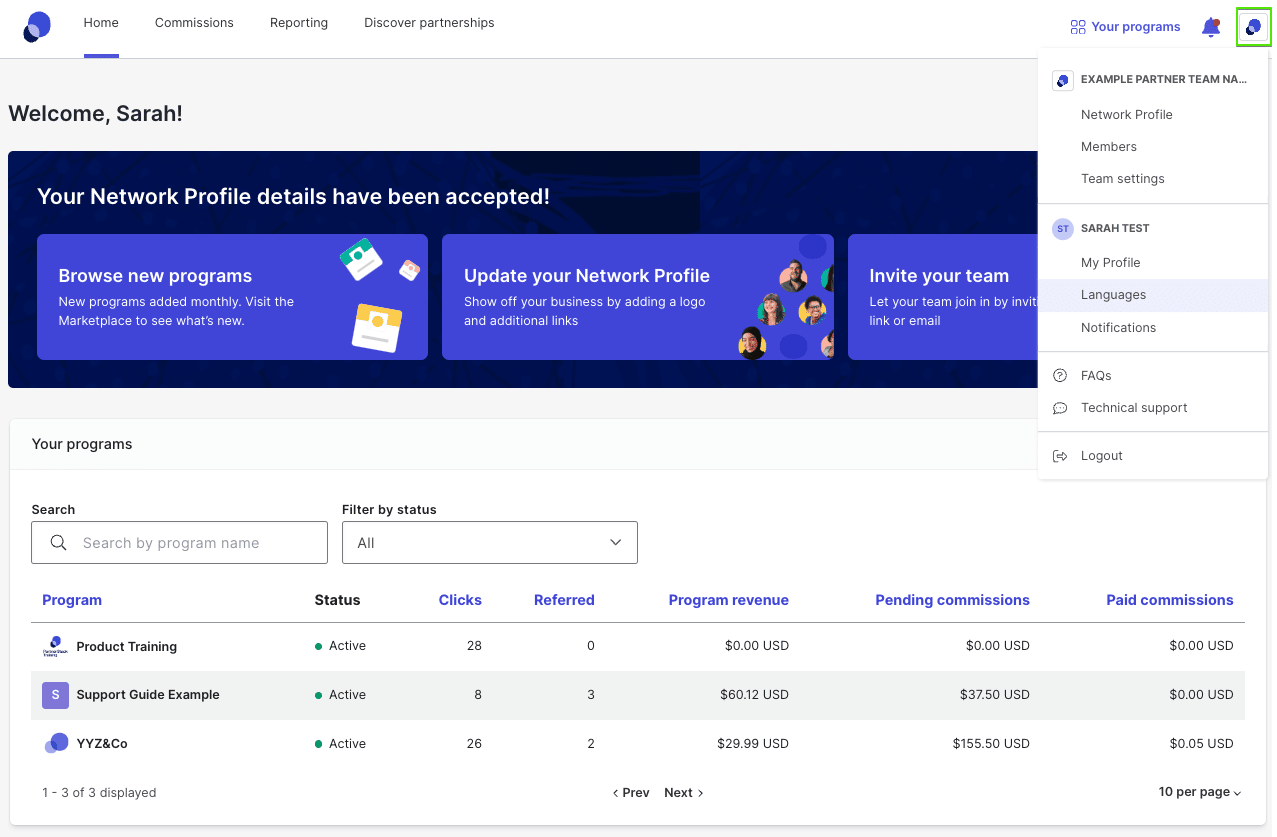Click the Product Training program logo

[55, 645]
